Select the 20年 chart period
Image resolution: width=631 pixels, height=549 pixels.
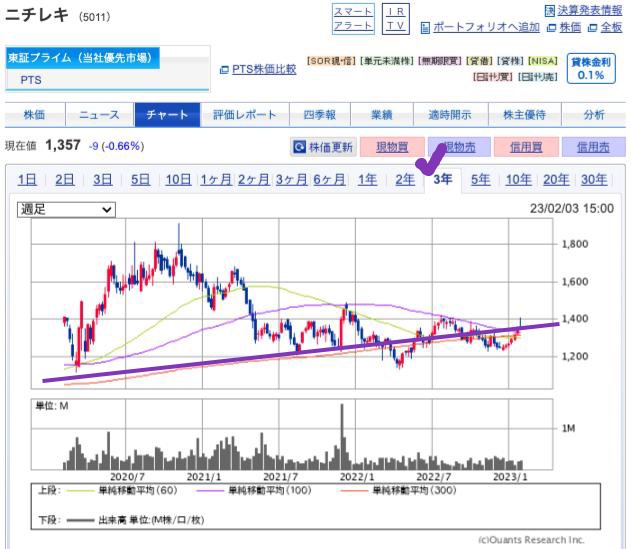556,180
